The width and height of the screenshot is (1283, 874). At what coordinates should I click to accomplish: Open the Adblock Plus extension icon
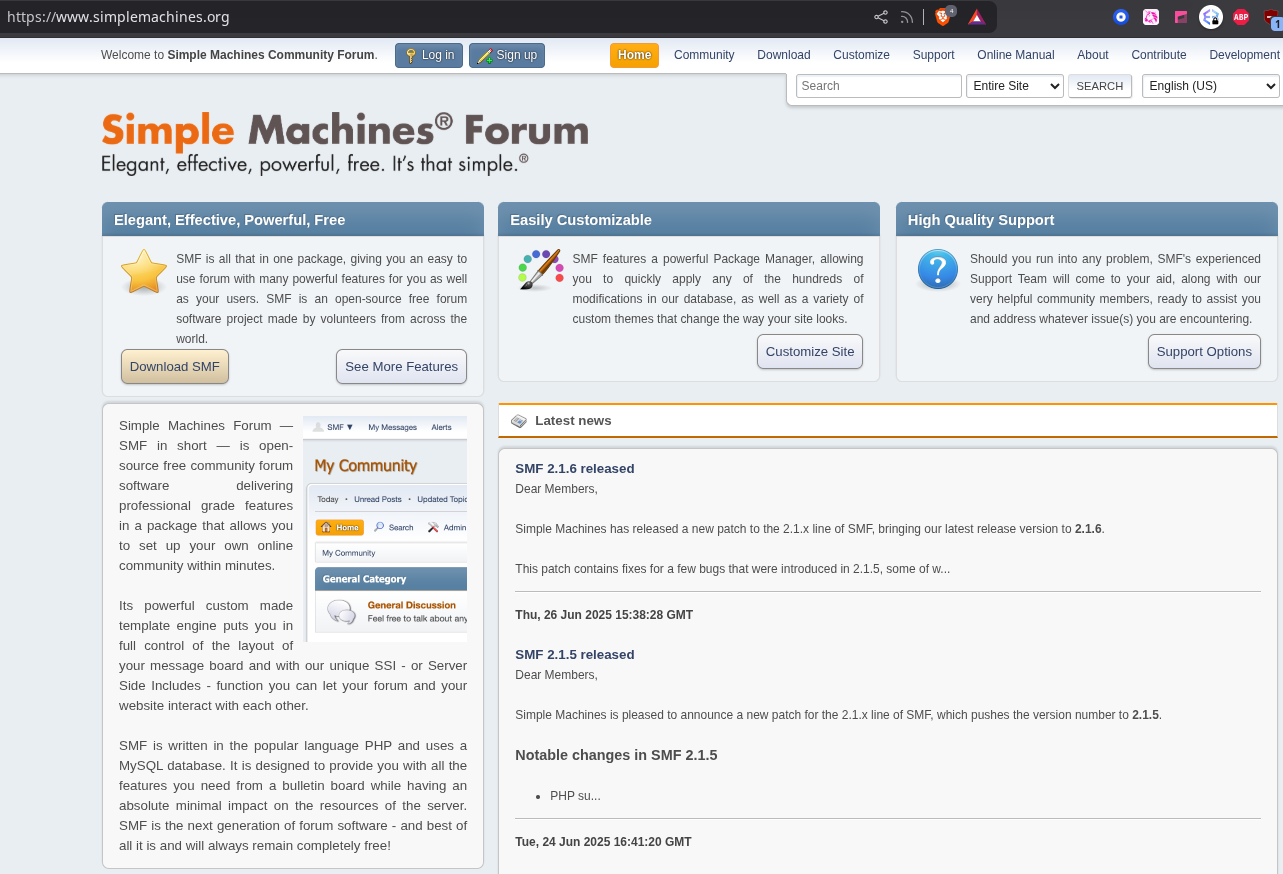point(1241,17)
